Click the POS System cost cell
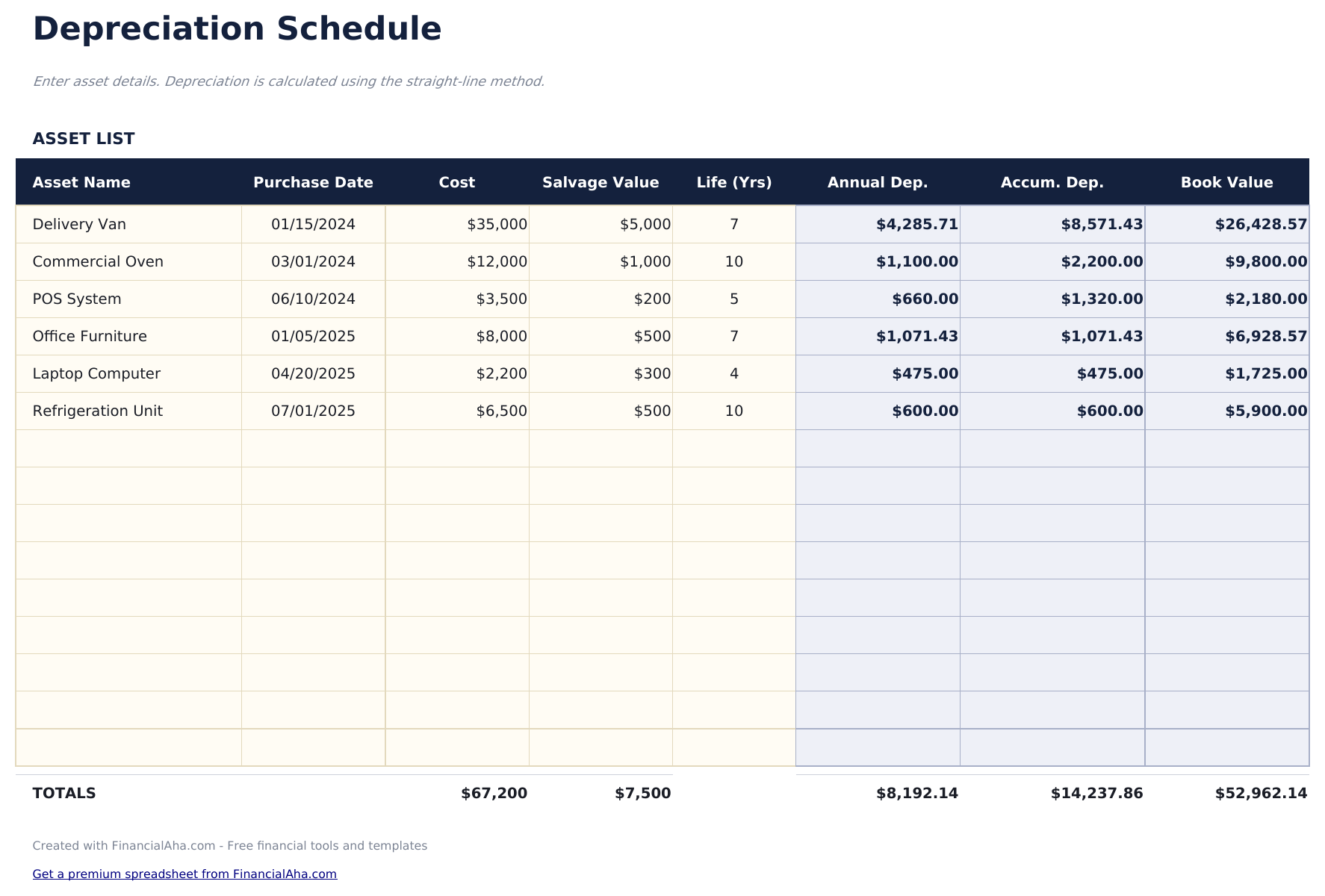 [x=457, y=299]
